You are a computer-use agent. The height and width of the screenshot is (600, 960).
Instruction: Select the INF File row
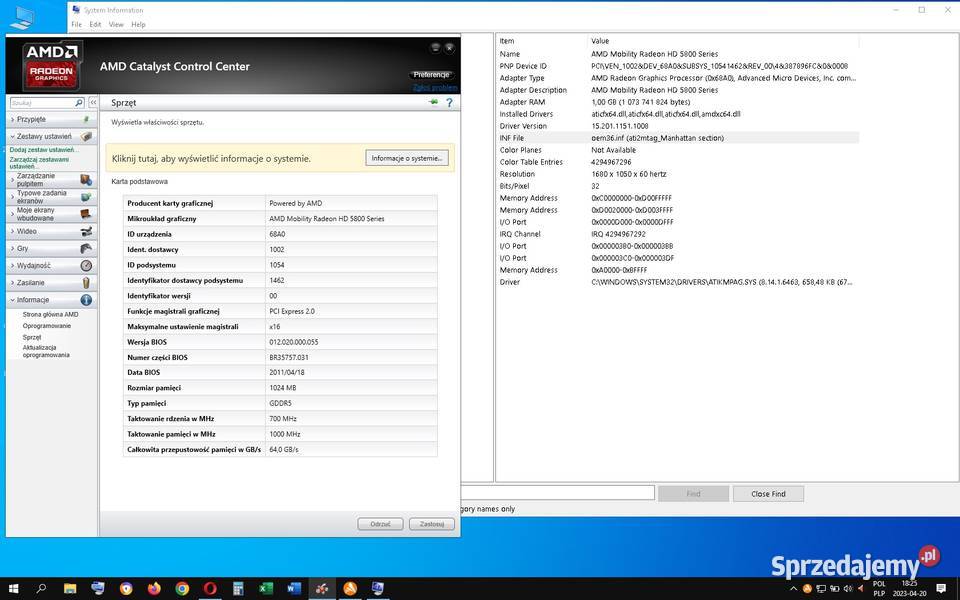pos(678,138)
